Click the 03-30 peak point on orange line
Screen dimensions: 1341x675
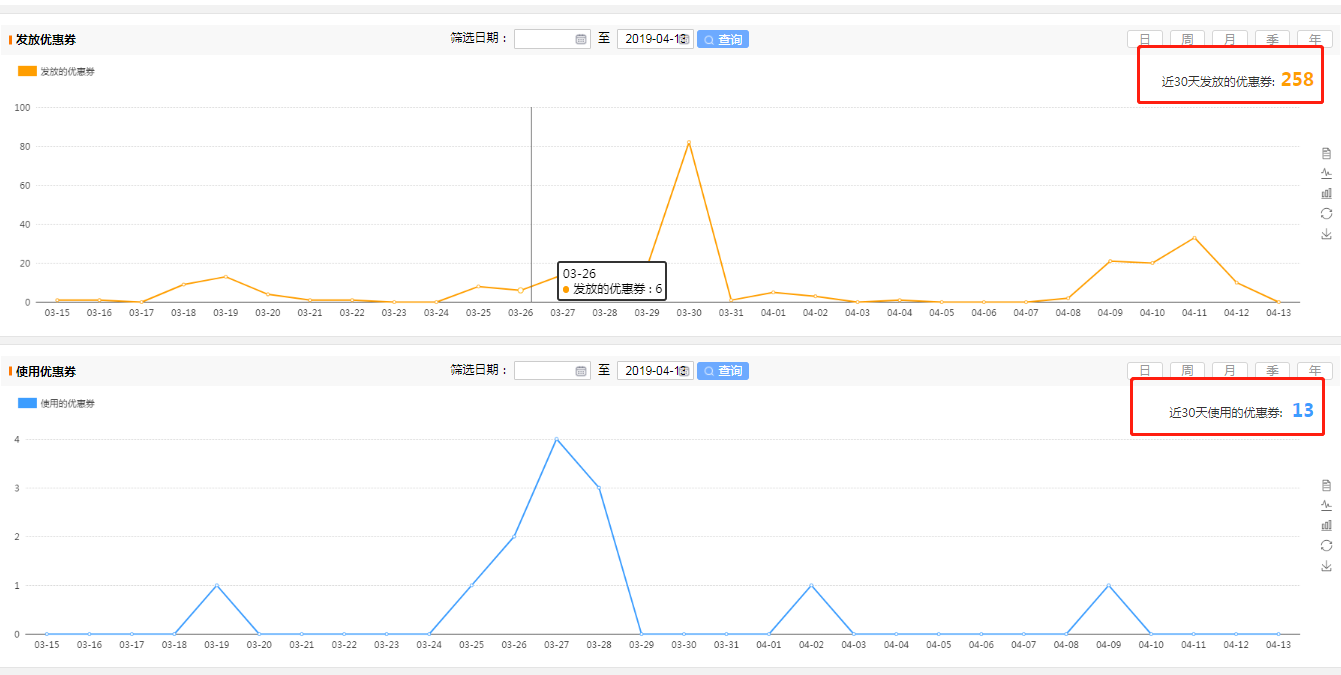pyautogui.click(x=689, y=142)
